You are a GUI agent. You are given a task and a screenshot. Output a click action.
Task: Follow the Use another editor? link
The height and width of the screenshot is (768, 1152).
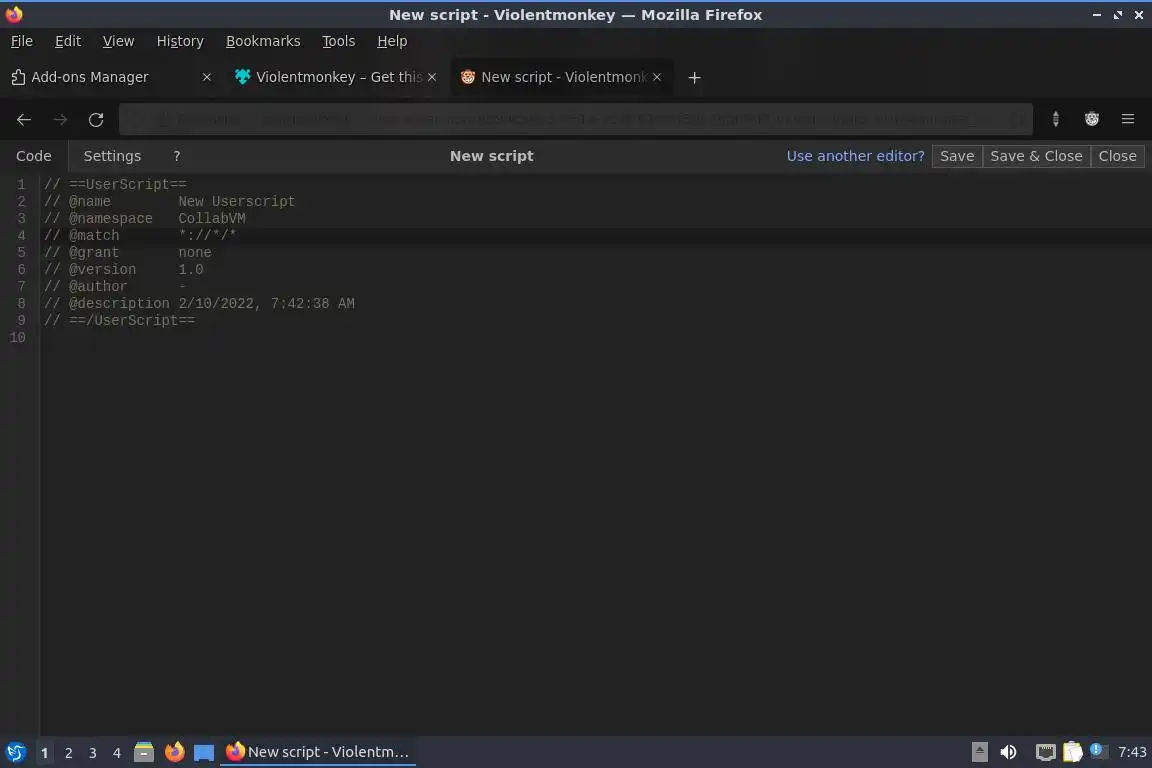coord(855,156)
